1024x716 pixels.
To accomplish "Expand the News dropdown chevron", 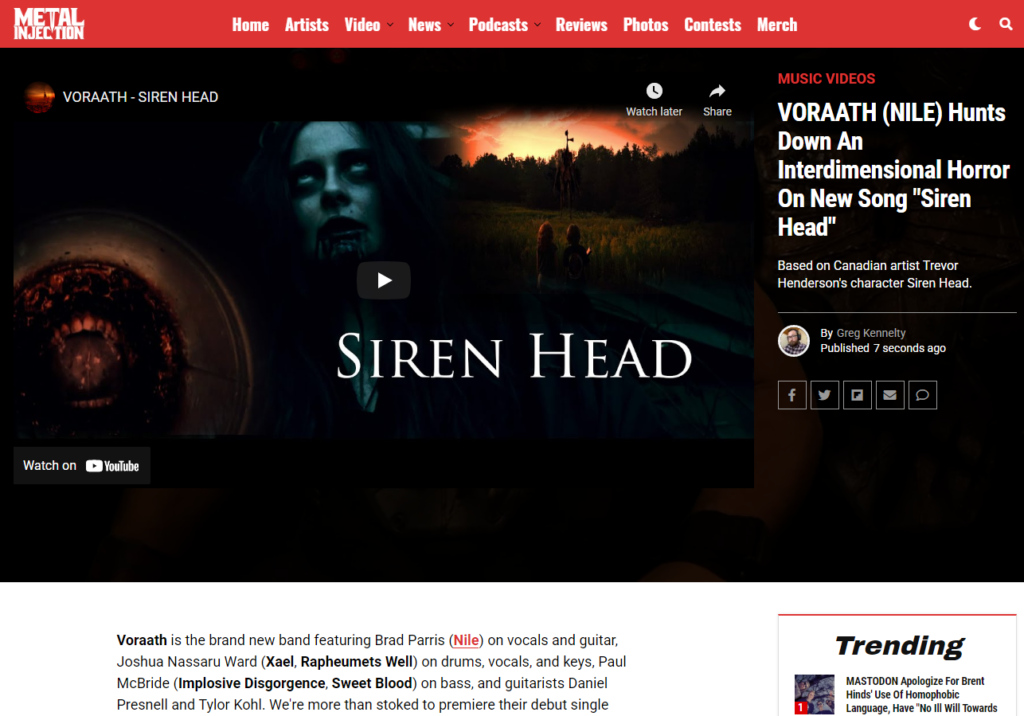I will (x=451, y=25).
